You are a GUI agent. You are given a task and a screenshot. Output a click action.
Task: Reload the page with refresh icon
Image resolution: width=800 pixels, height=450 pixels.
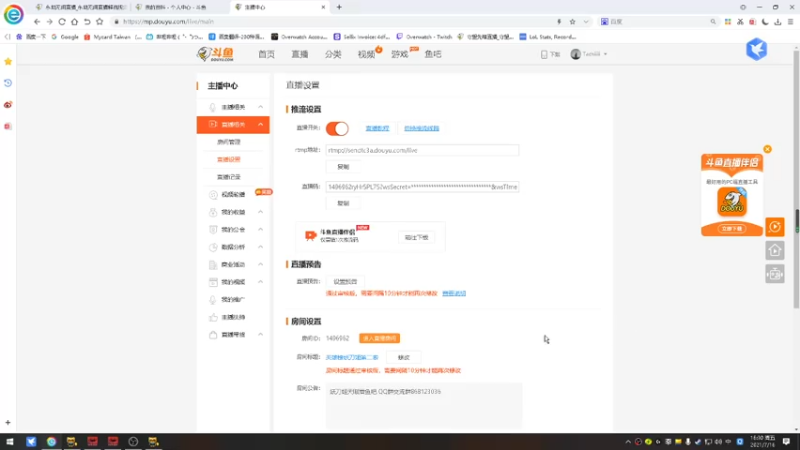point(62,22)
